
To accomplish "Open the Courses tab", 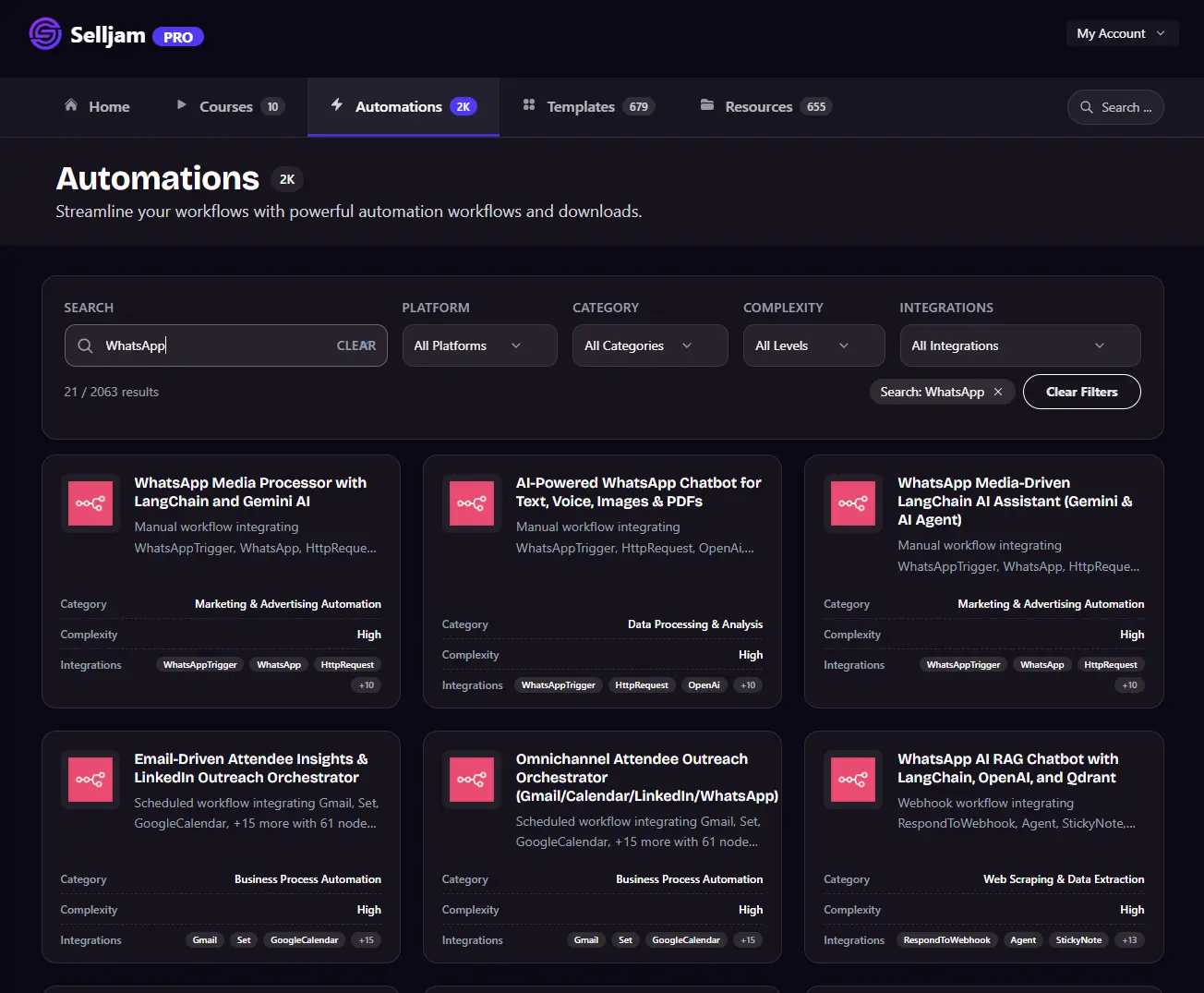I will pyautogui.click(x=231, y=106).
